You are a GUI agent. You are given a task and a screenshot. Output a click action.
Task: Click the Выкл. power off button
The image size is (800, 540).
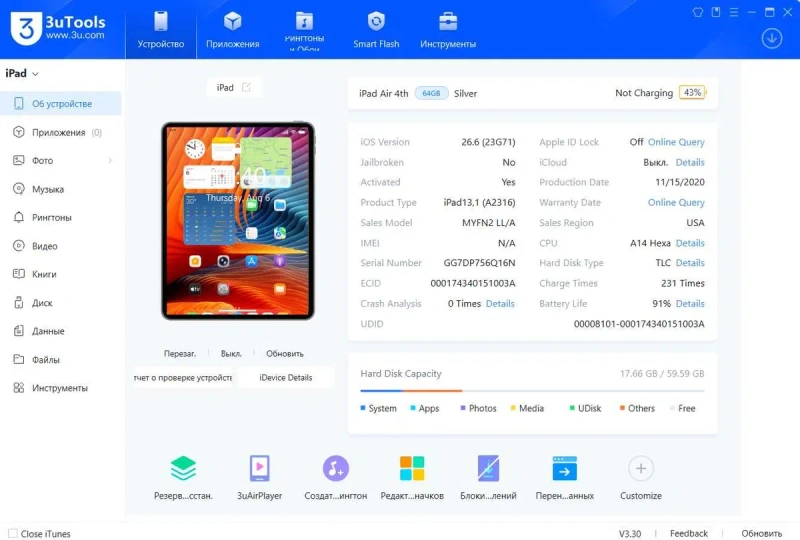[x=231, y=353]
